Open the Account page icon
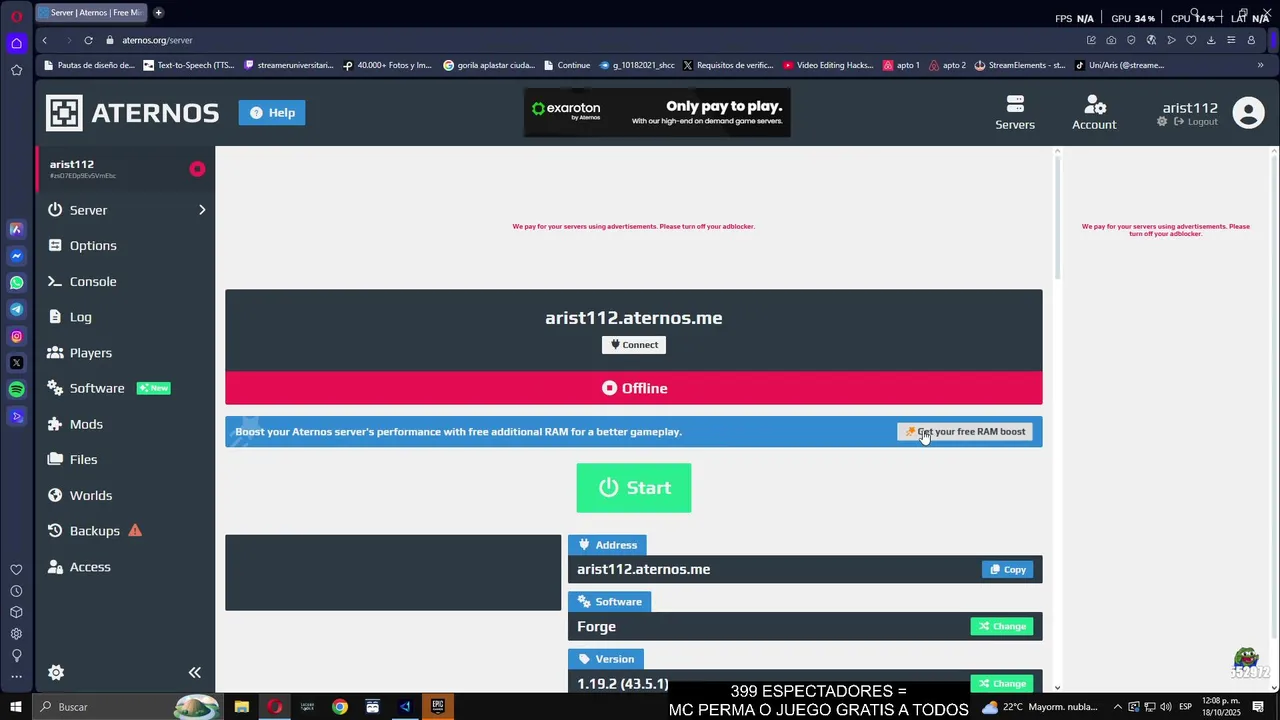1280x720 pixels. point(1094,113)
